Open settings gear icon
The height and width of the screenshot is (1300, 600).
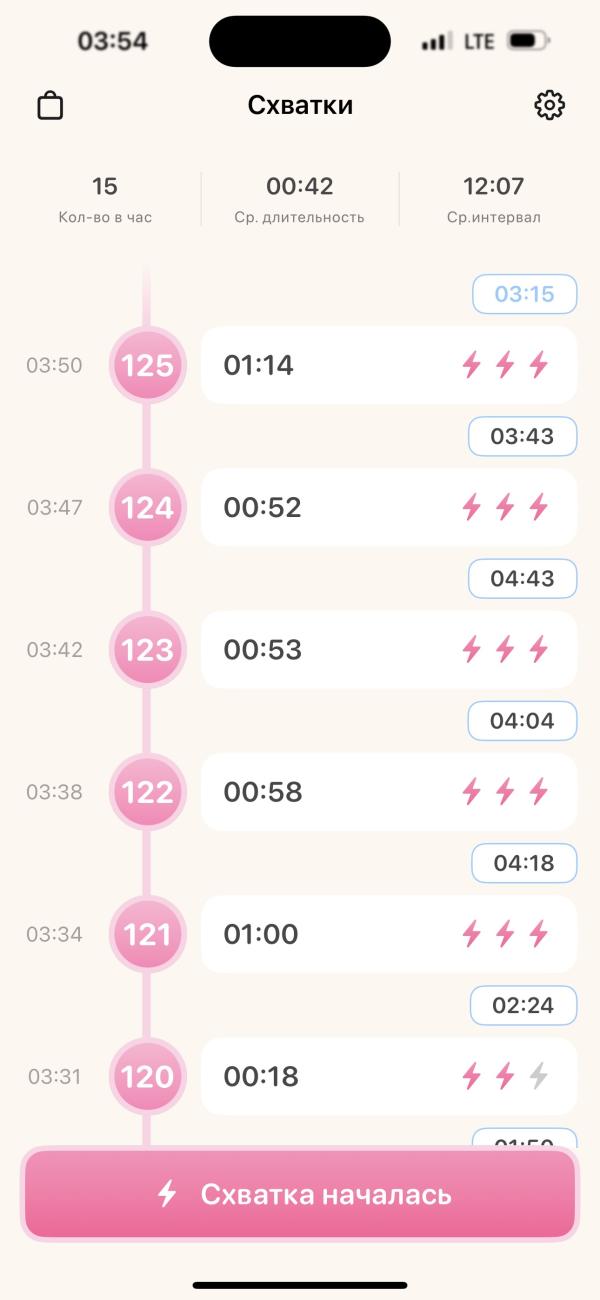tap(550, 105)
